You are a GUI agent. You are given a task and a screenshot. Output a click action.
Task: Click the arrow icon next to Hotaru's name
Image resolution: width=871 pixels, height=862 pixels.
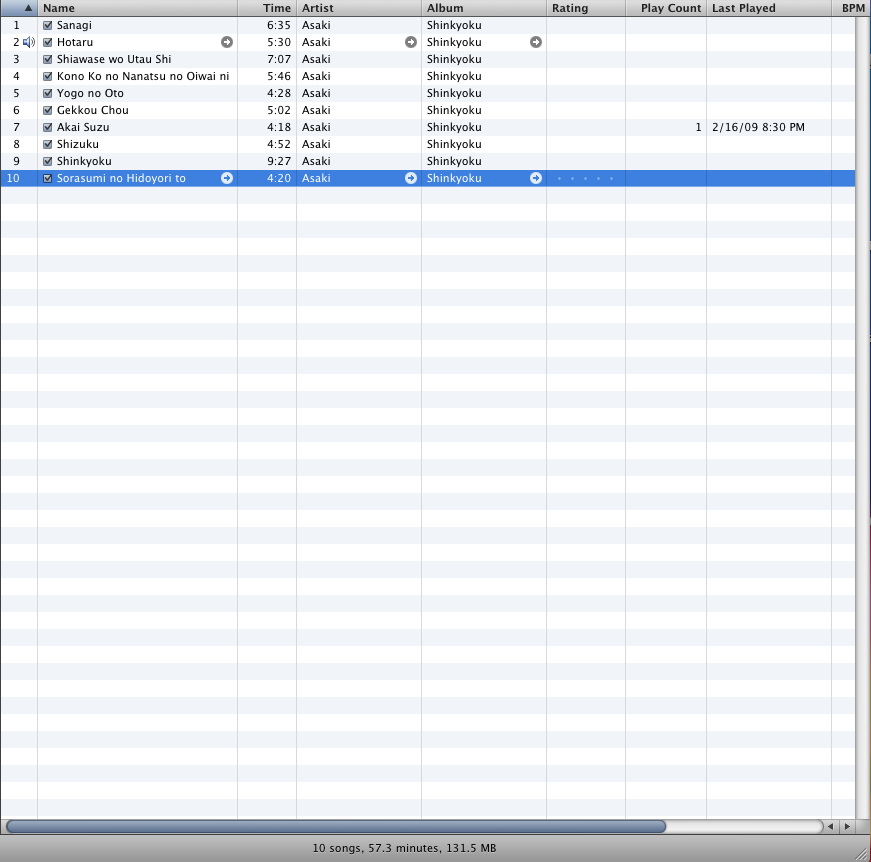coord(227,42)
